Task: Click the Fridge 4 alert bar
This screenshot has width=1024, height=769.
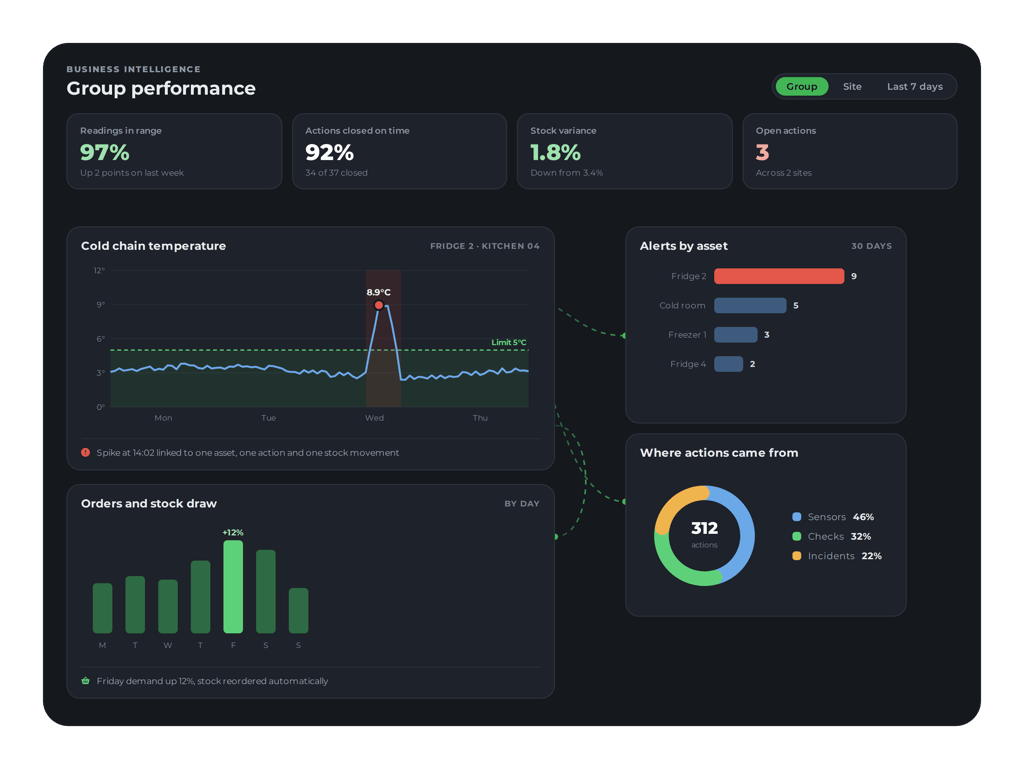Action: click(x=729, y=364)
